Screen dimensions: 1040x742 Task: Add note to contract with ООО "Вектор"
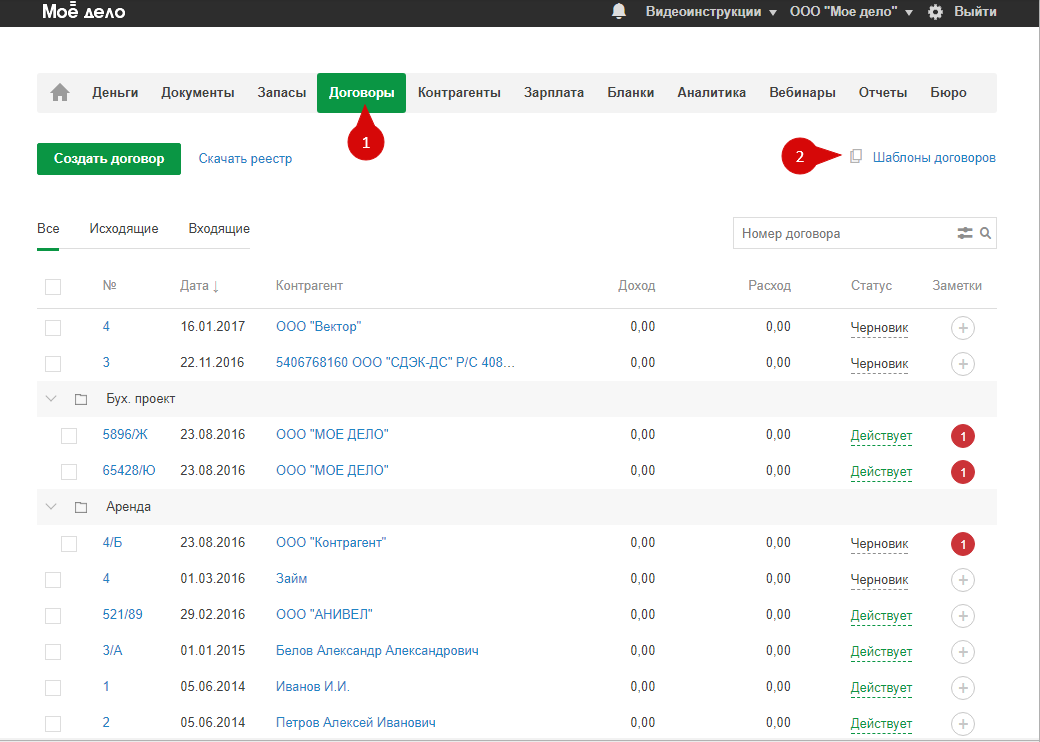(962, 327)
